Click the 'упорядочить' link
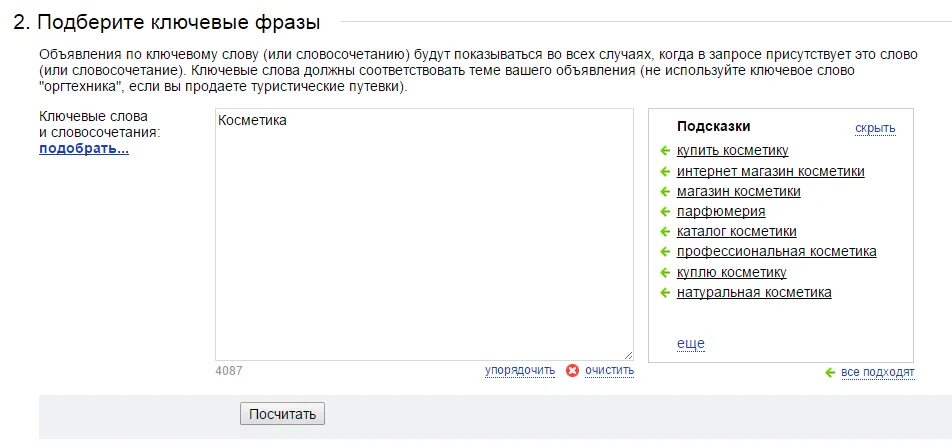Viewport: 952px width, 444px height. (x=519, y=370)
